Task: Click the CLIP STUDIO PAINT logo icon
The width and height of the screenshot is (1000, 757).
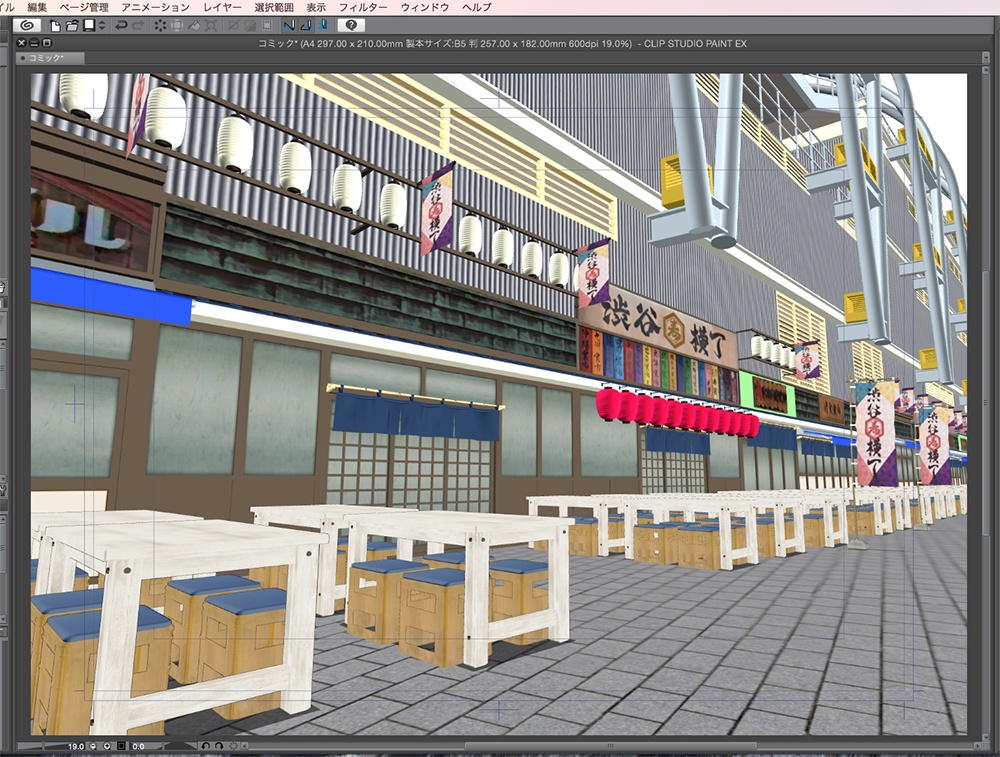Action: click(26, 27)
